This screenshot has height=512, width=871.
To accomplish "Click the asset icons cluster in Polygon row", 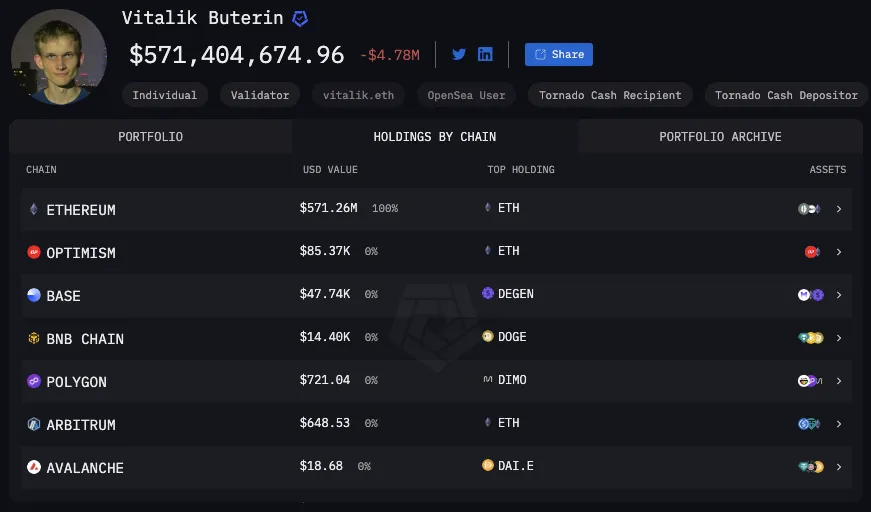I will tap(810, 381).
